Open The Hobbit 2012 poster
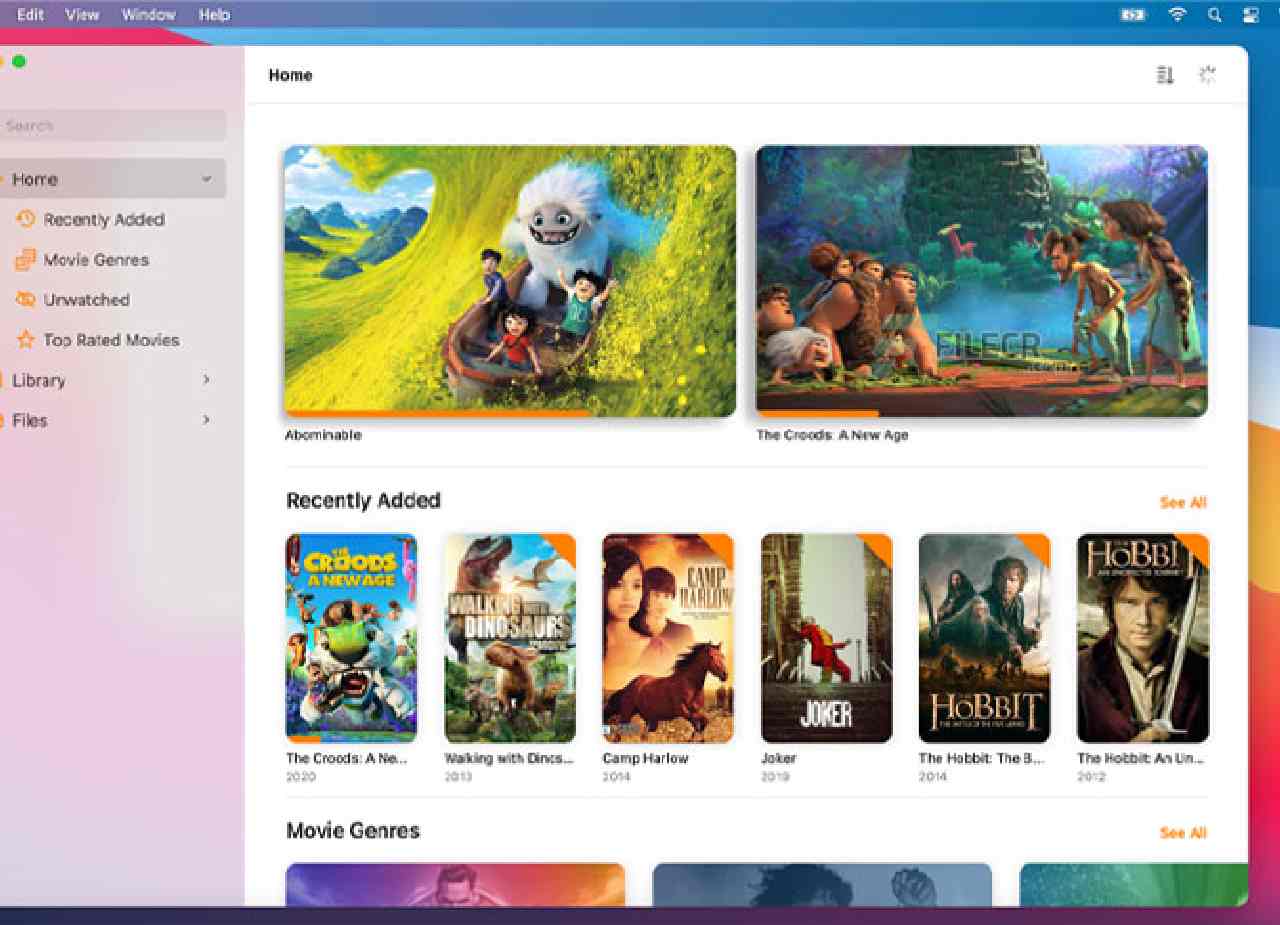Viewport: 1280px width, 925px height. (x=1143, y=638)
